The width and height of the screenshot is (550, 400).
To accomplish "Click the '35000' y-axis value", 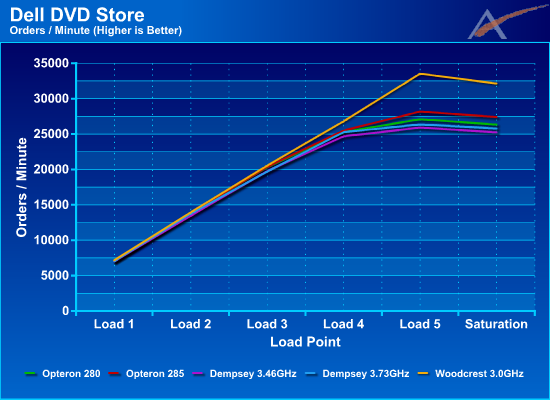I will tap(51, 63).
